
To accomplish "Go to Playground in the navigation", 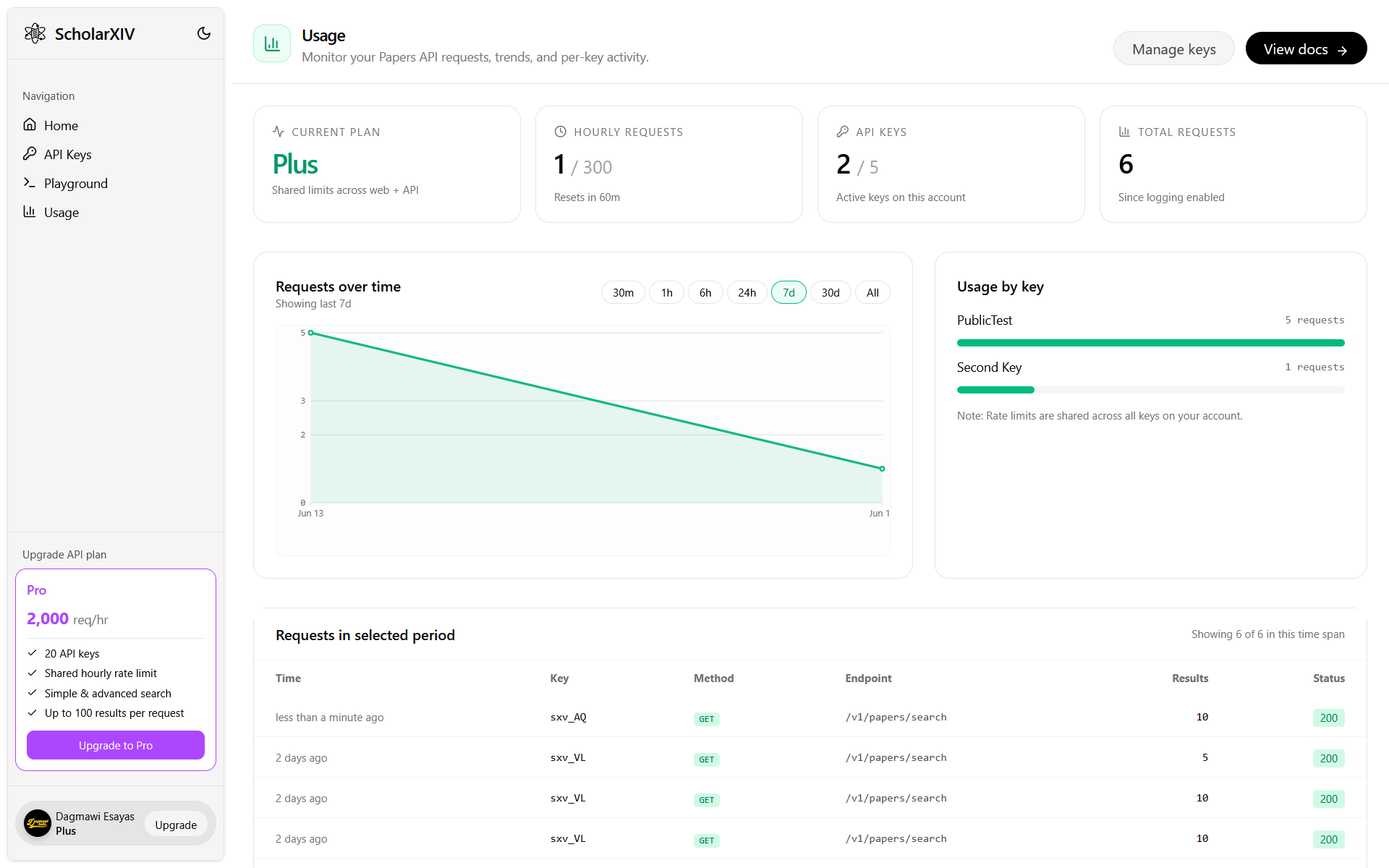I will pos(116,183).
